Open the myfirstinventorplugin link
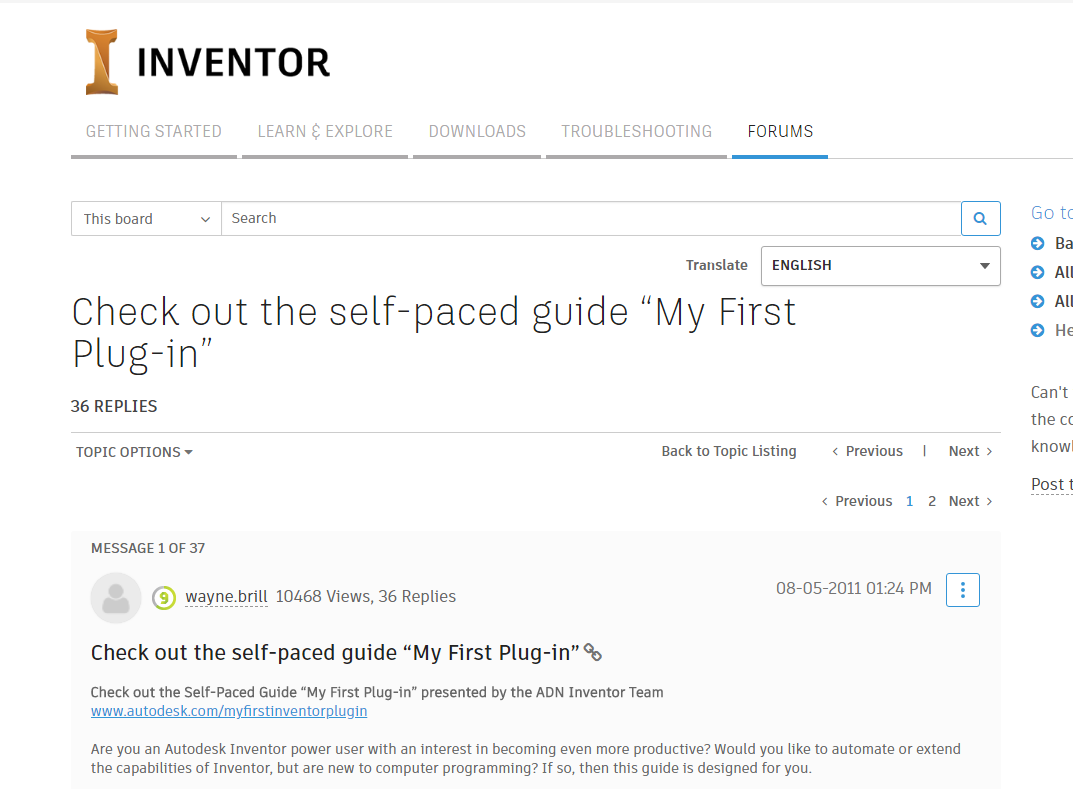 click(x=230, y=711)
